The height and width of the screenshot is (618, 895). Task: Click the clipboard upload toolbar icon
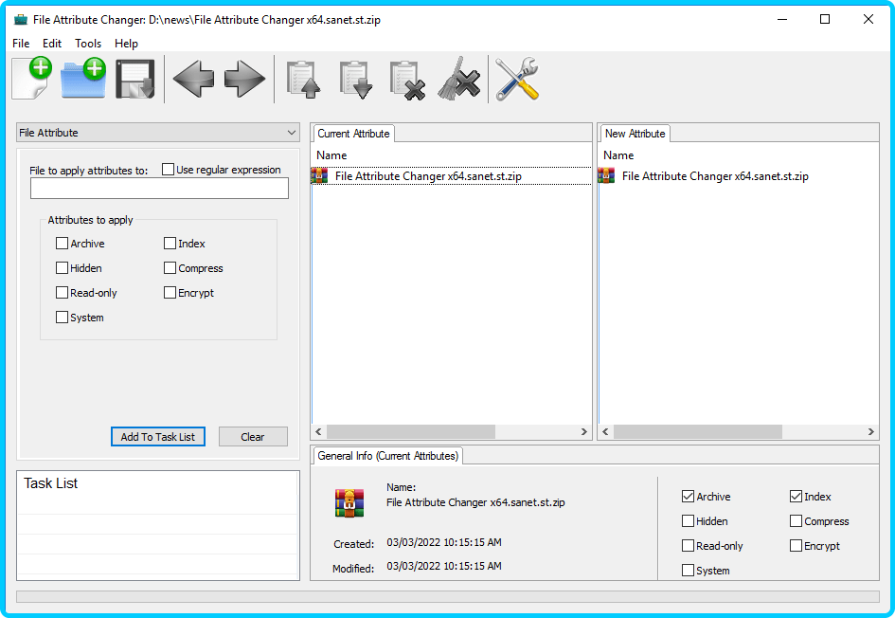[303, 78]
